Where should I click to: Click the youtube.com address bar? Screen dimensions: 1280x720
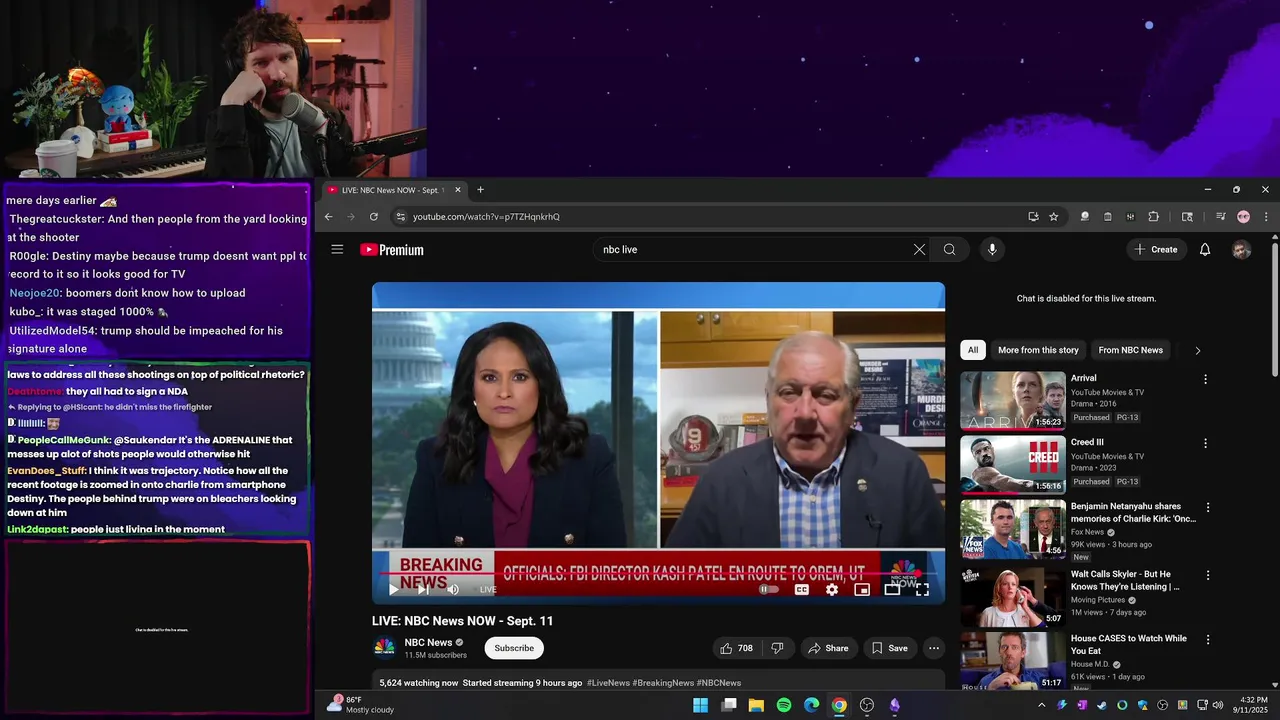[700, 216]
